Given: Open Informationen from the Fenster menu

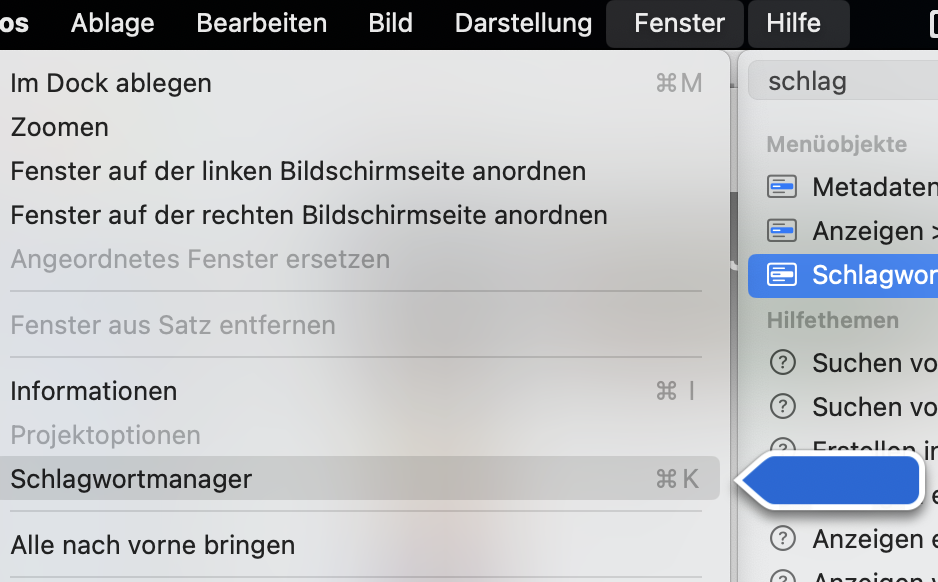Looking at the screenshot, I should [x=94, y=391].
